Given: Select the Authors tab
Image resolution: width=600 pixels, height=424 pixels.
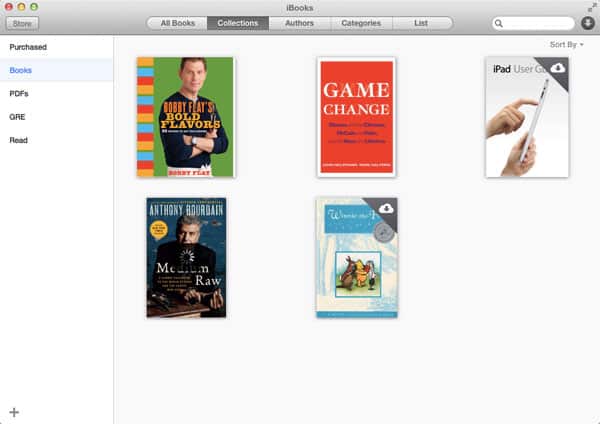Looking at the screenshot, I should pyautogui.click(x=299, y=23).
